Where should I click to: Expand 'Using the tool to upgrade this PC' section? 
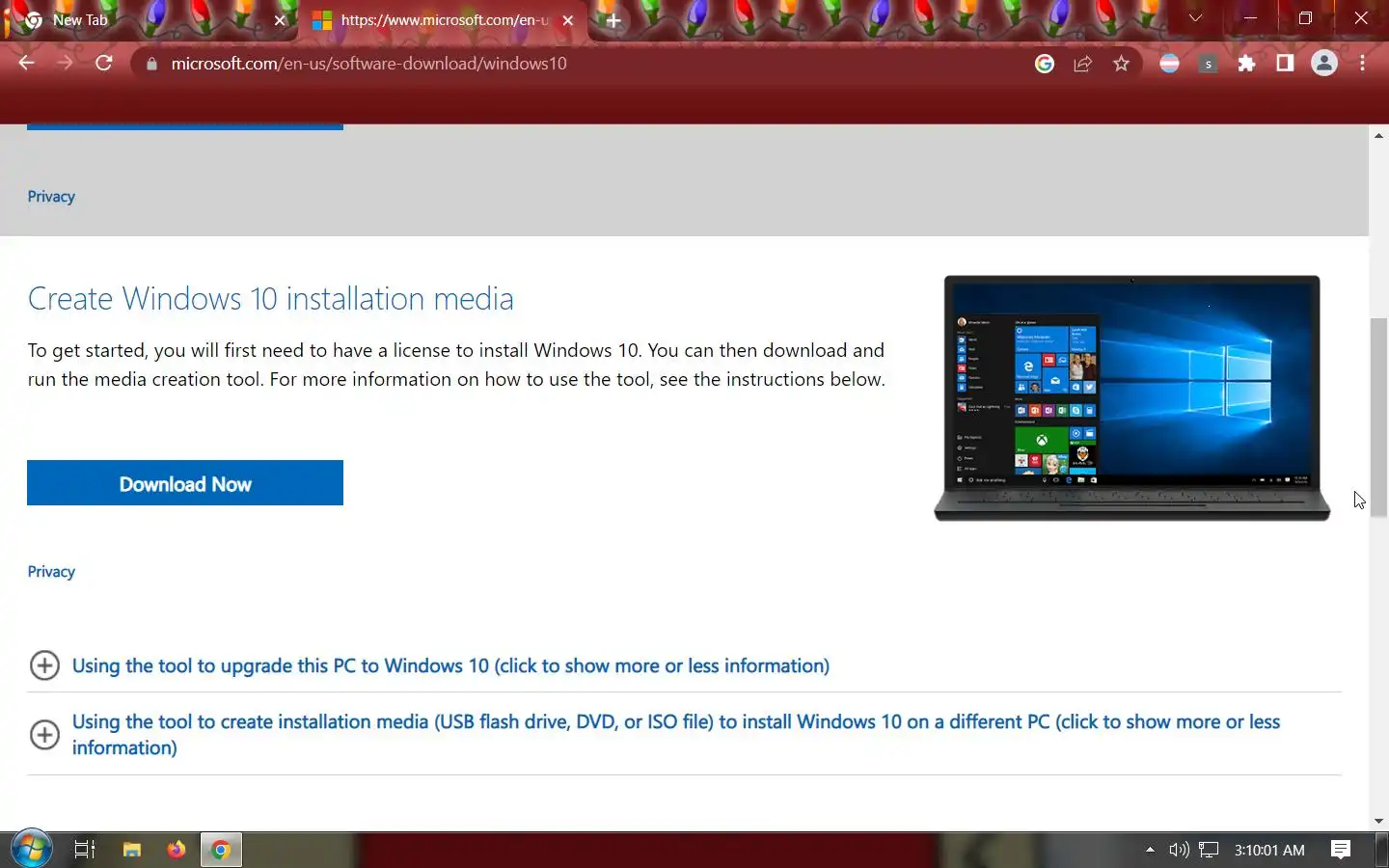[x=450, y=665]
